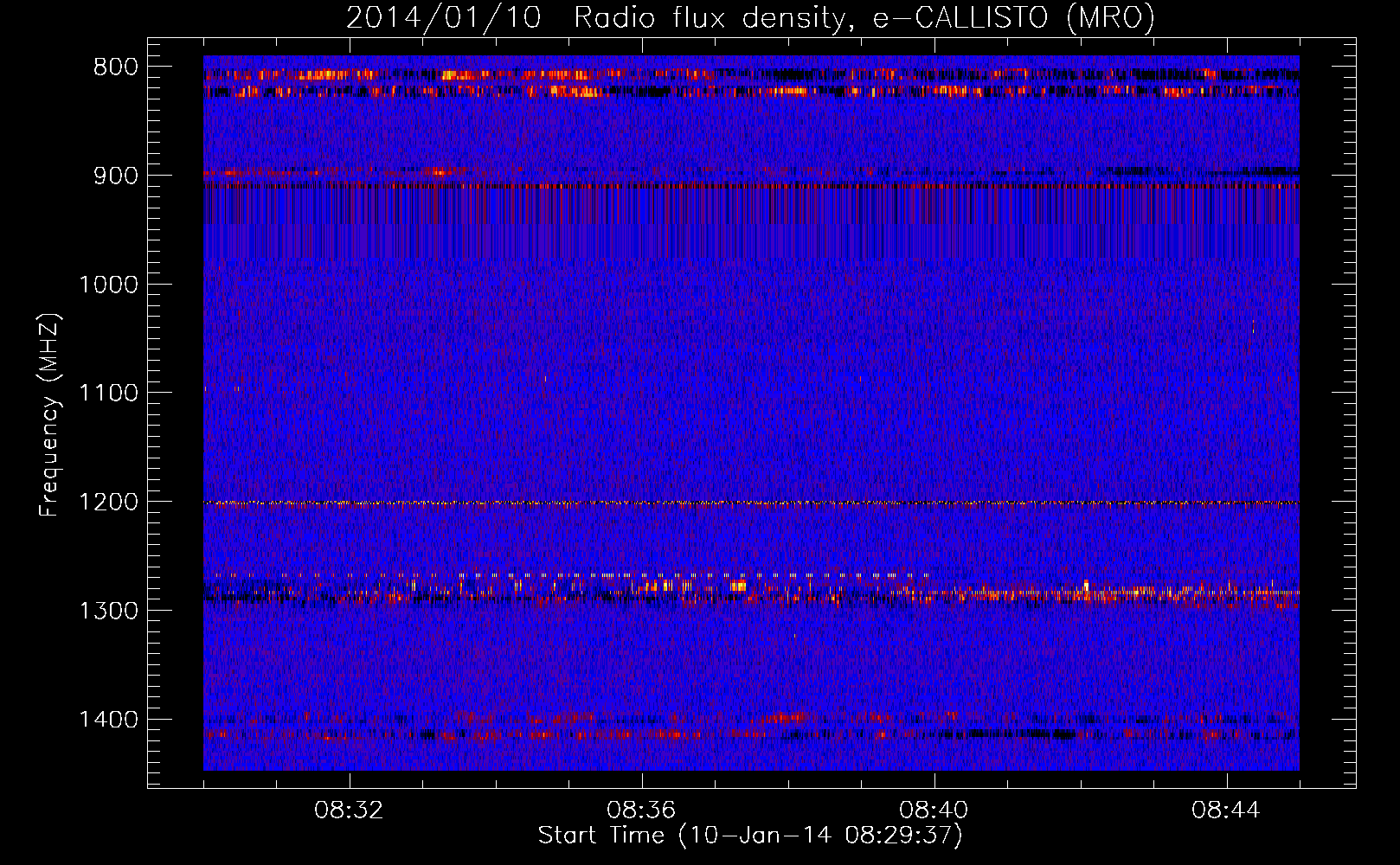
Task: Click the 08:32 time tick label
Action: pyautogui.click(x=350, y=811)
